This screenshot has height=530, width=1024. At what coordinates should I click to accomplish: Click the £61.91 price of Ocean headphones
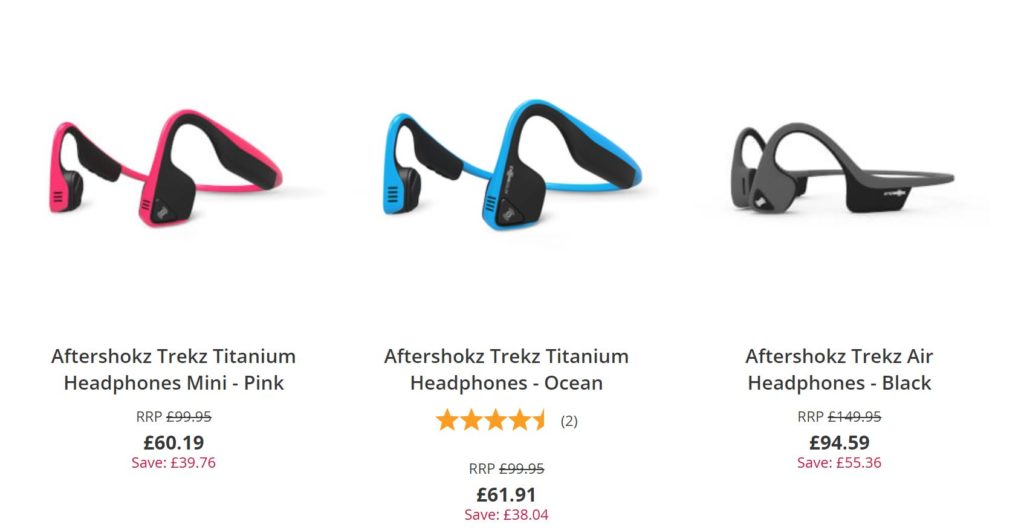506,495
